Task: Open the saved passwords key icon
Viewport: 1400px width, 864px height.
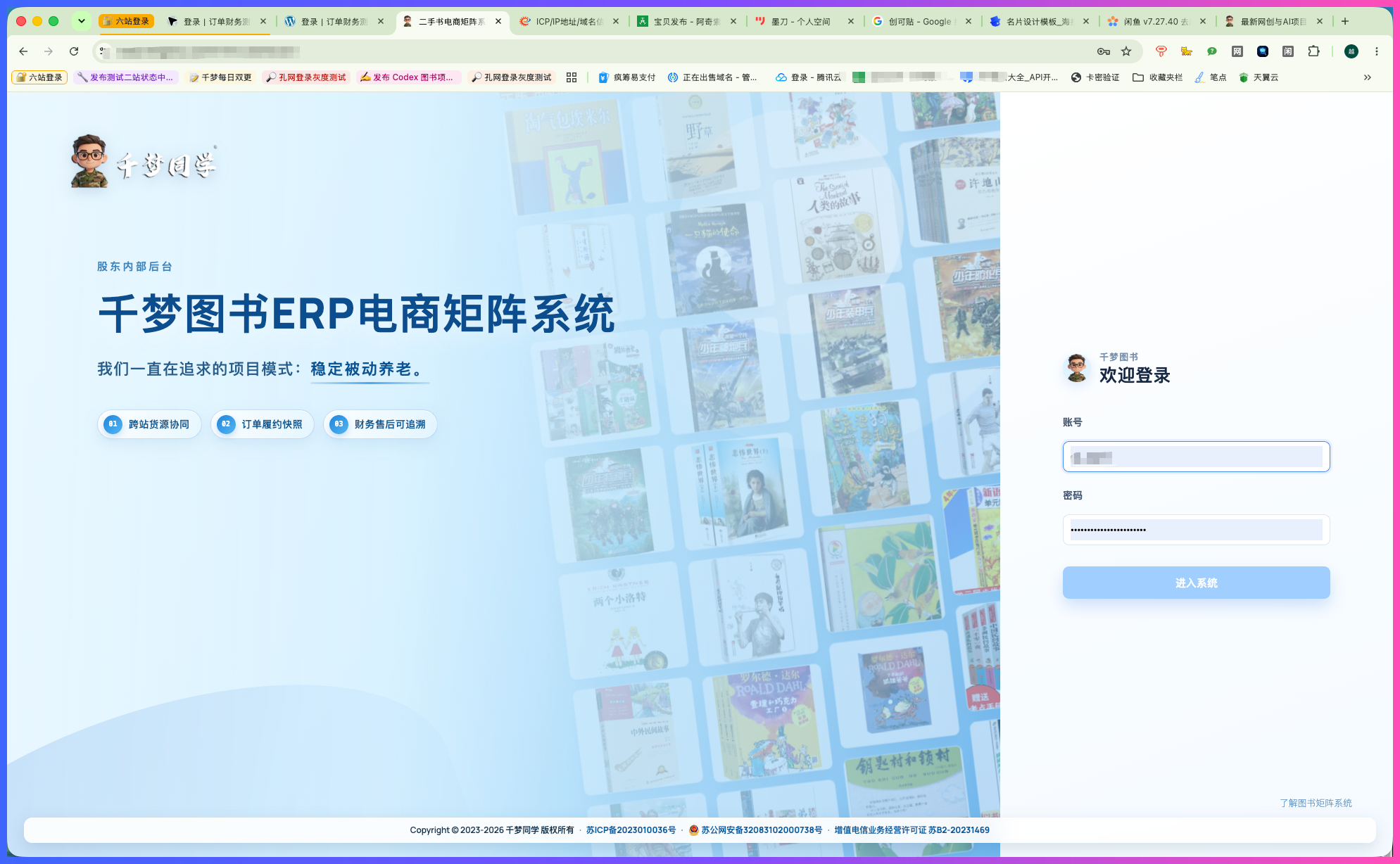Action: 1104,51
